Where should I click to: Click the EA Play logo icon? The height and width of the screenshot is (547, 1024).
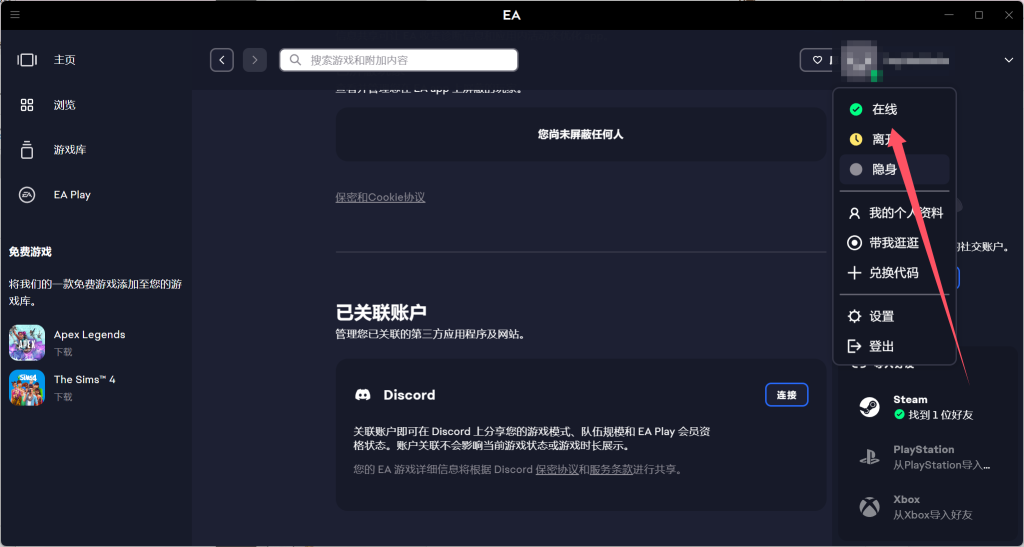point(27,195)
